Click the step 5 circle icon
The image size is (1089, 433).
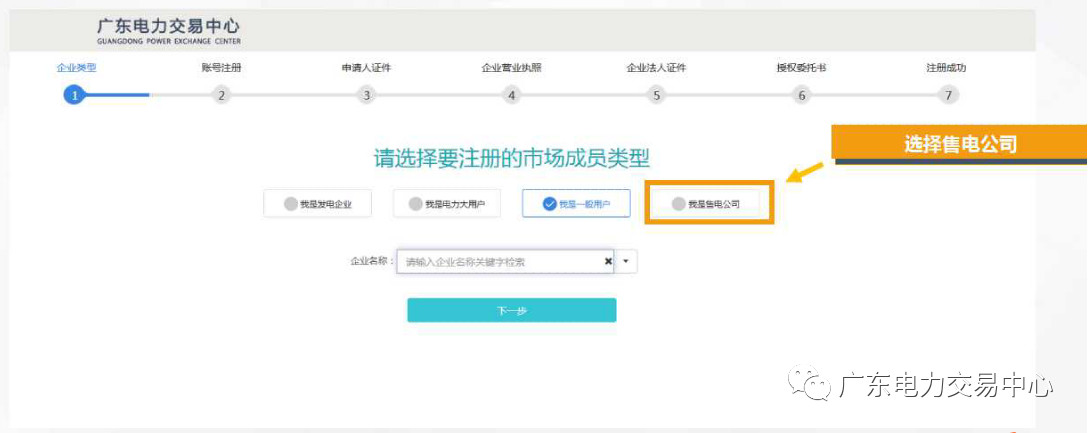tap(657, 95)
